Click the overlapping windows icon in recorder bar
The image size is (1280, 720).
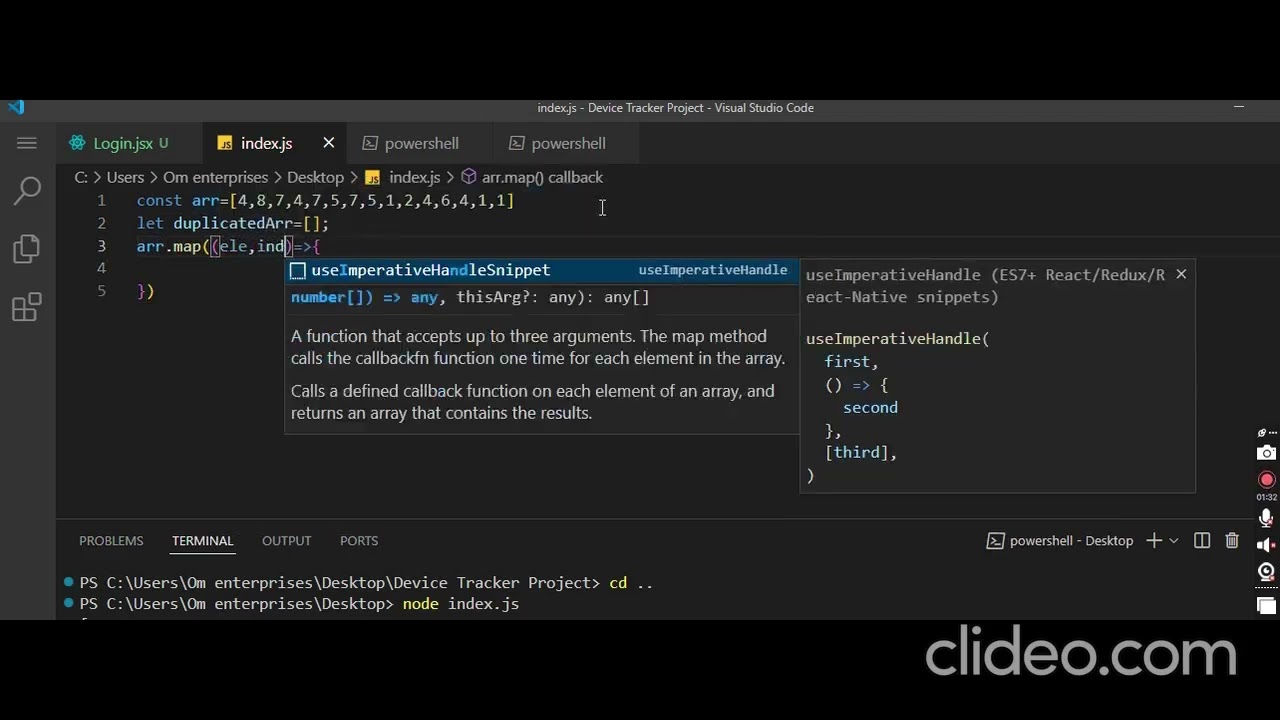click(x=1267, y=605)
